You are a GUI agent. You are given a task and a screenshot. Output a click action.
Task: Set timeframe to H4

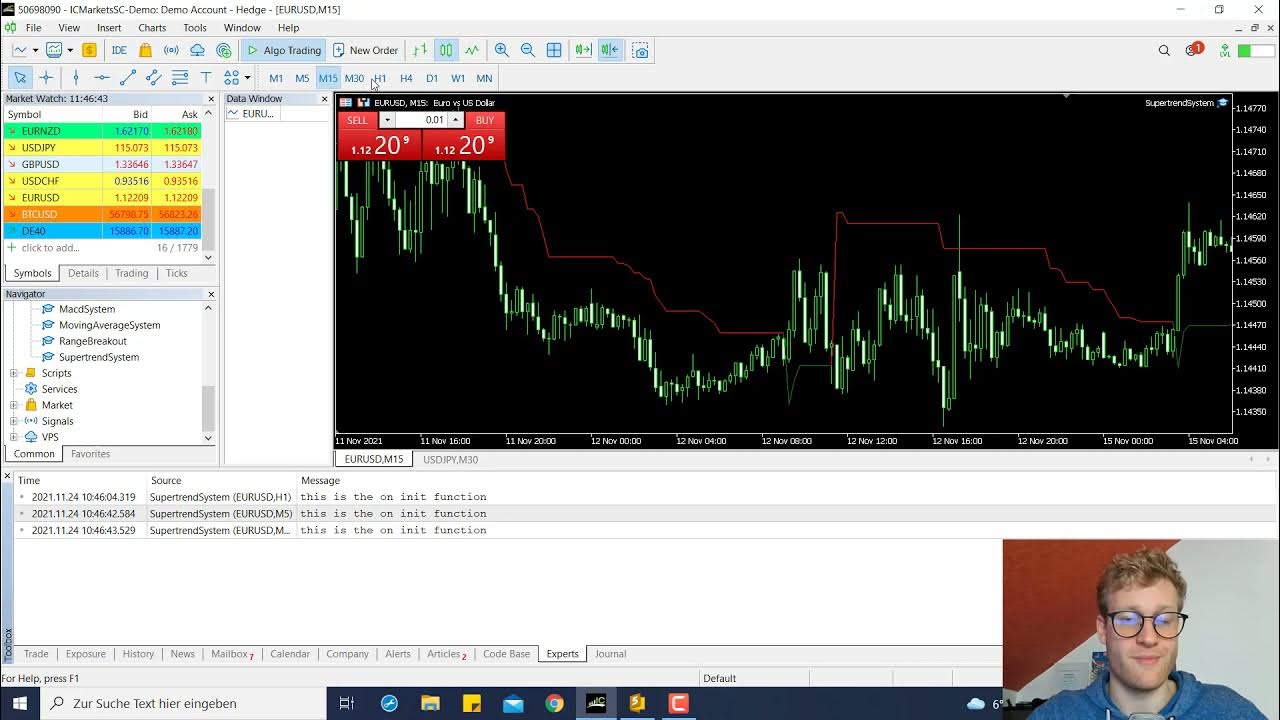[x=406, y=78]
